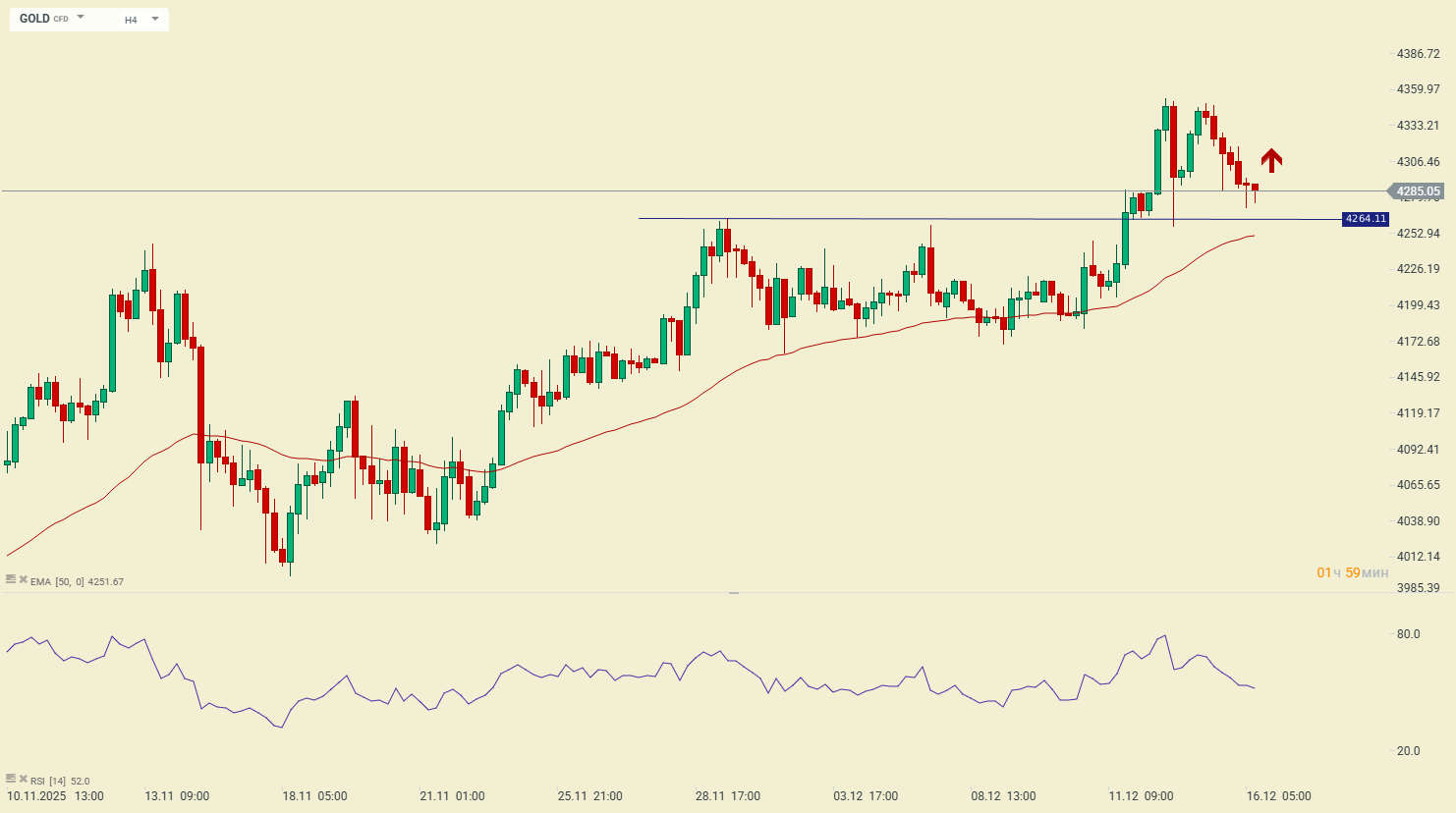Click the 16.12 05:00 time axis label
This screenshot has width=1456, height=813.
[1278, 796]
